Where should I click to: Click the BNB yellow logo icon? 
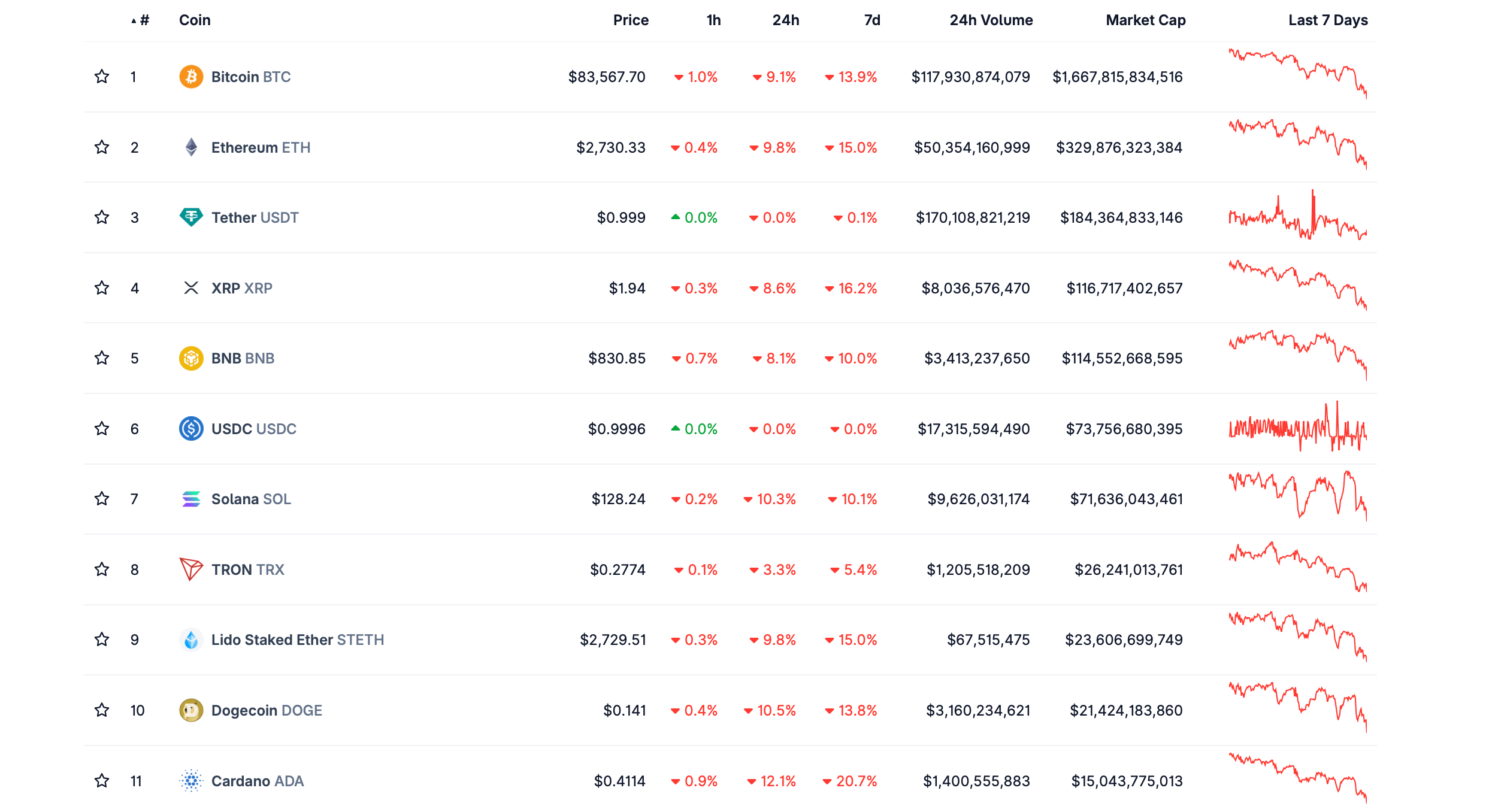point(191,358)
